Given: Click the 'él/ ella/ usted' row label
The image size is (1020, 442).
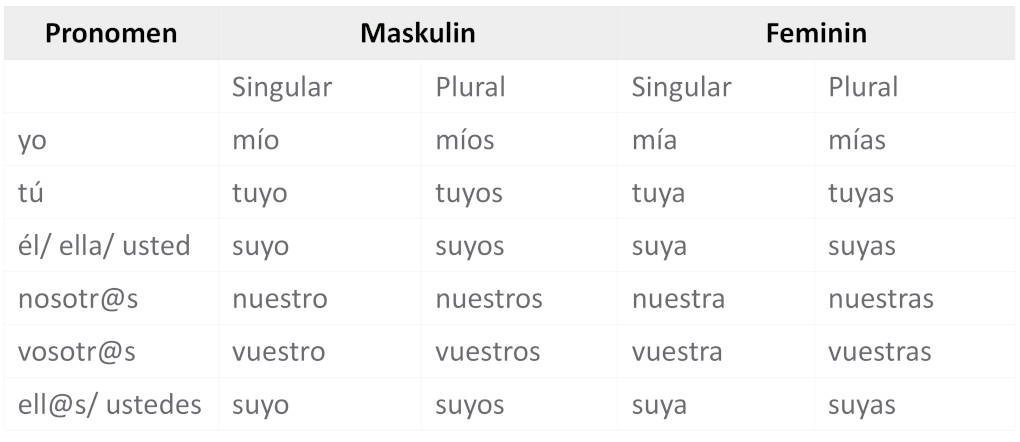Looking at the screenshot, I should tap(104, 246).
